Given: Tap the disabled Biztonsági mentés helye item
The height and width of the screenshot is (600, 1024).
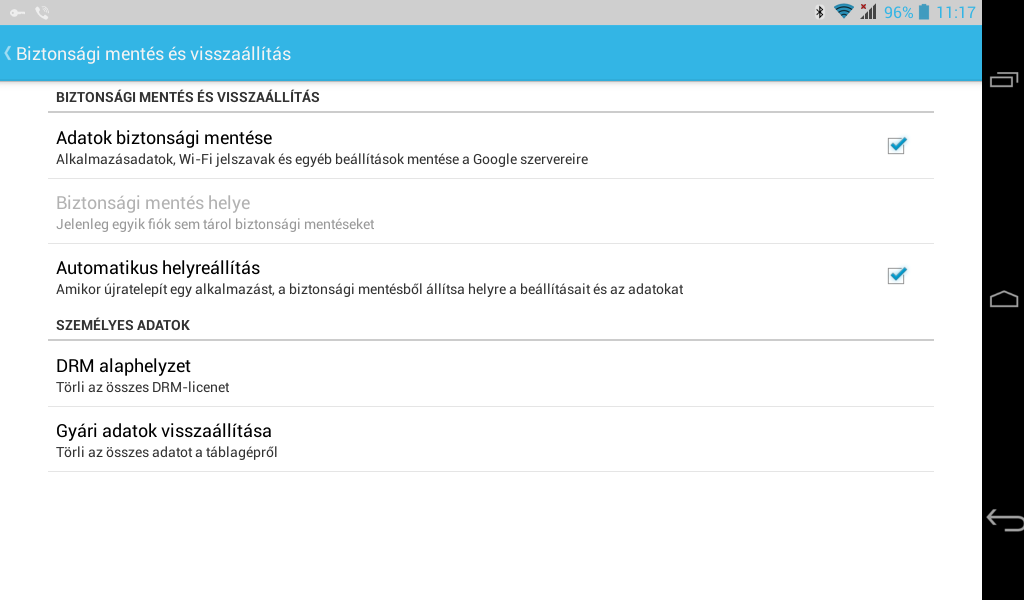Looking at the screenshot, I should click(490, 212).
